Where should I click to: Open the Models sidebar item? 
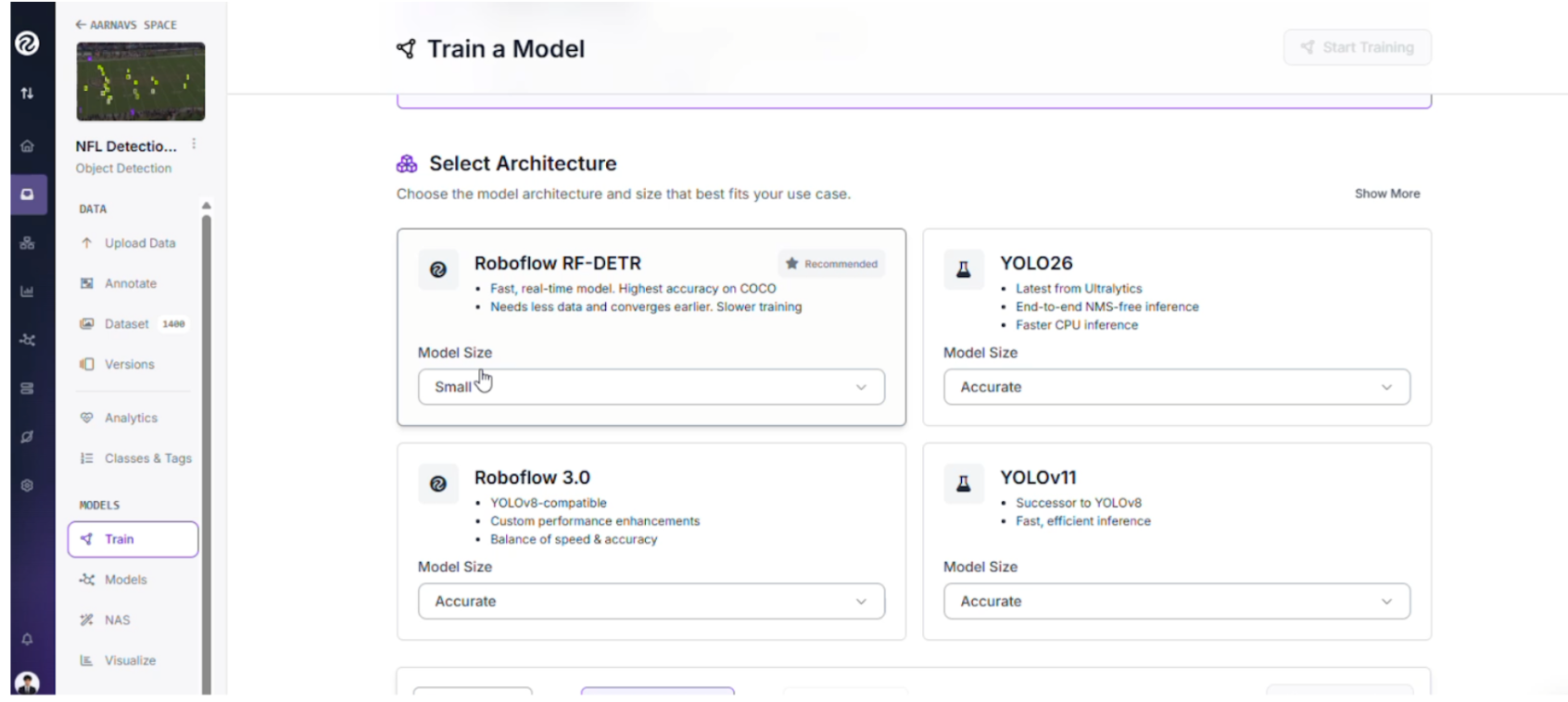[125, 580]
